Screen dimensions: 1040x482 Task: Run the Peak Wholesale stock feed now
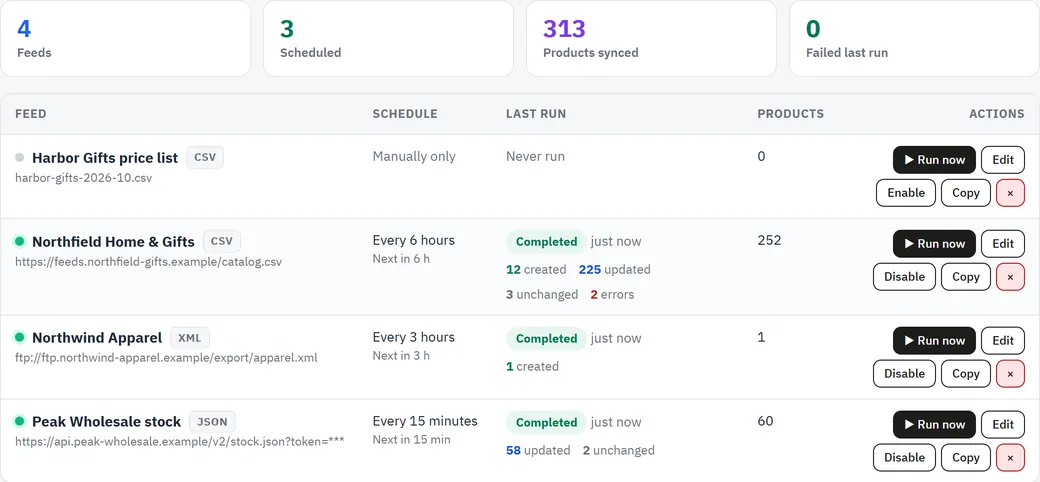tap(934, 425)
